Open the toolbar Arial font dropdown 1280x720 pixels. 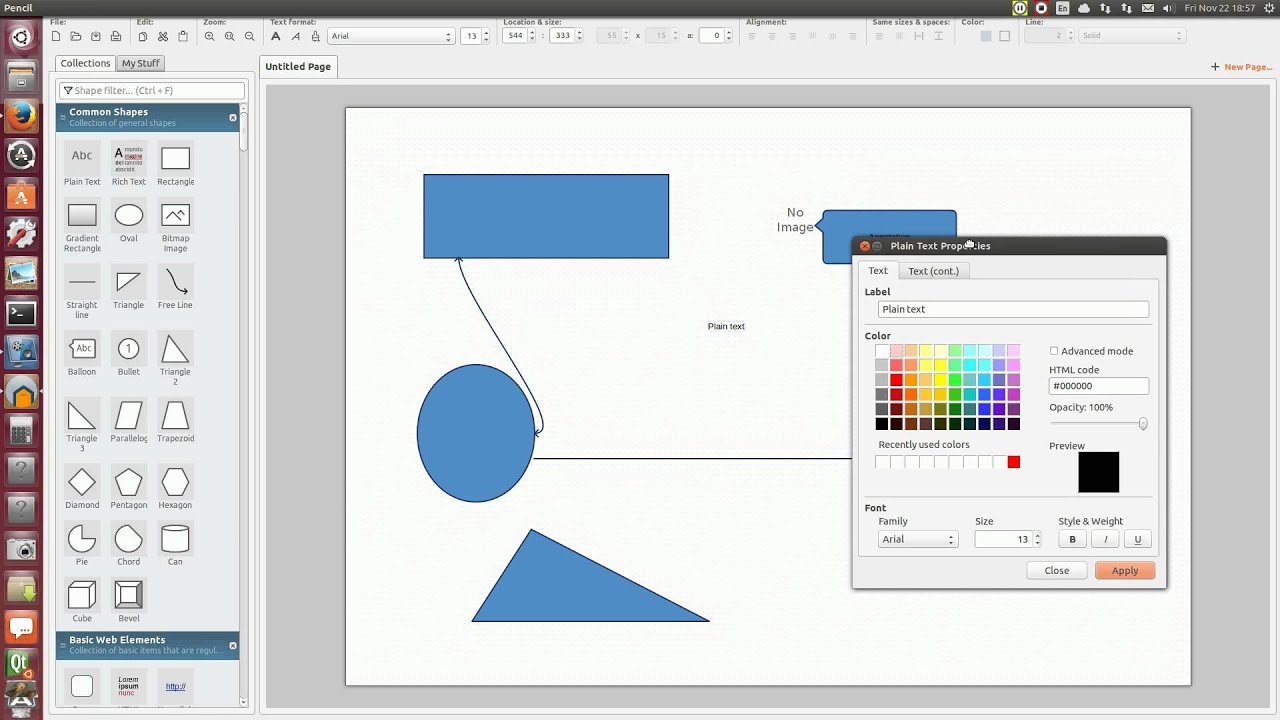(391, 36)
